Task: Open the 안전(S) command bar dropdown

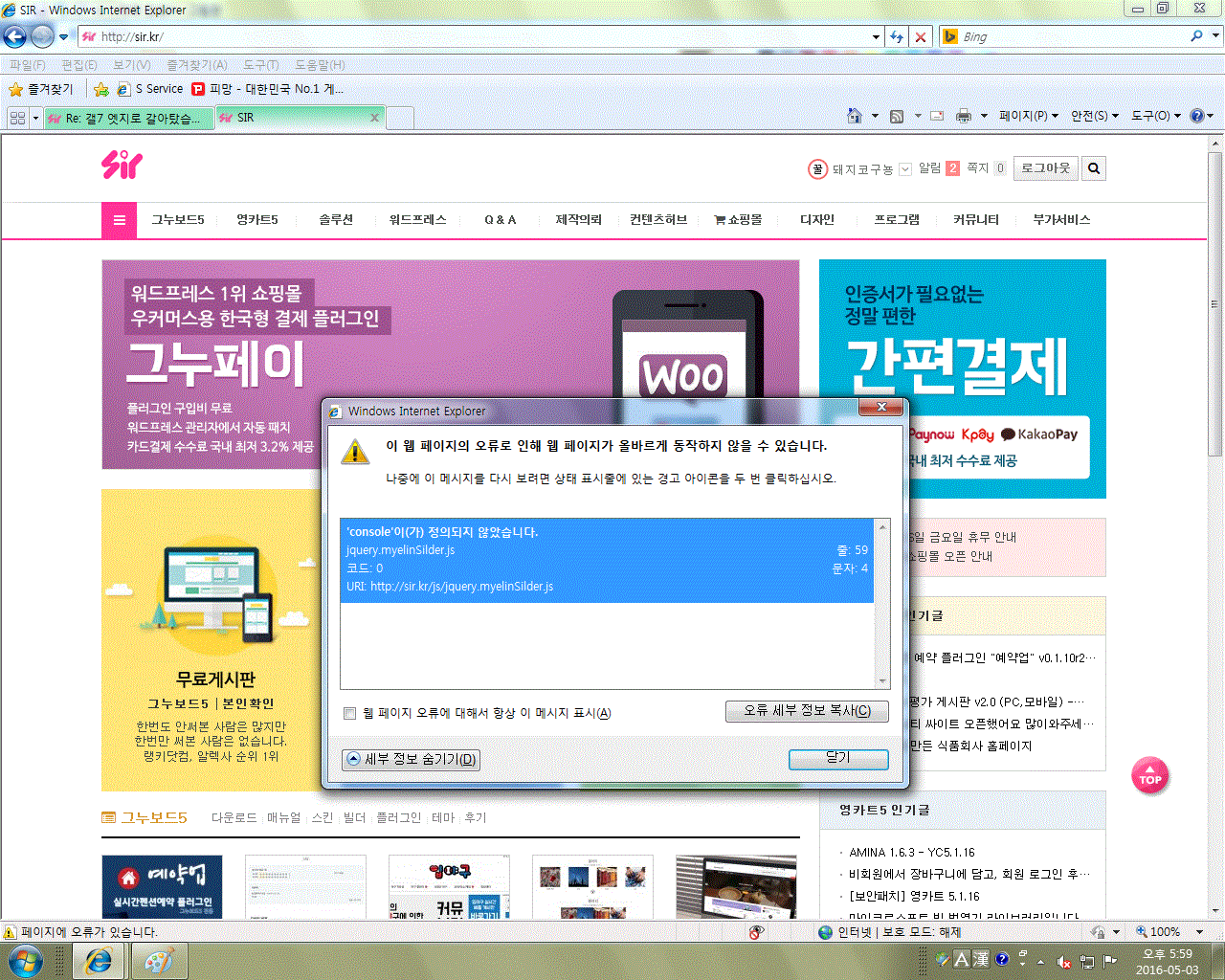Action: coord(1095,116)
